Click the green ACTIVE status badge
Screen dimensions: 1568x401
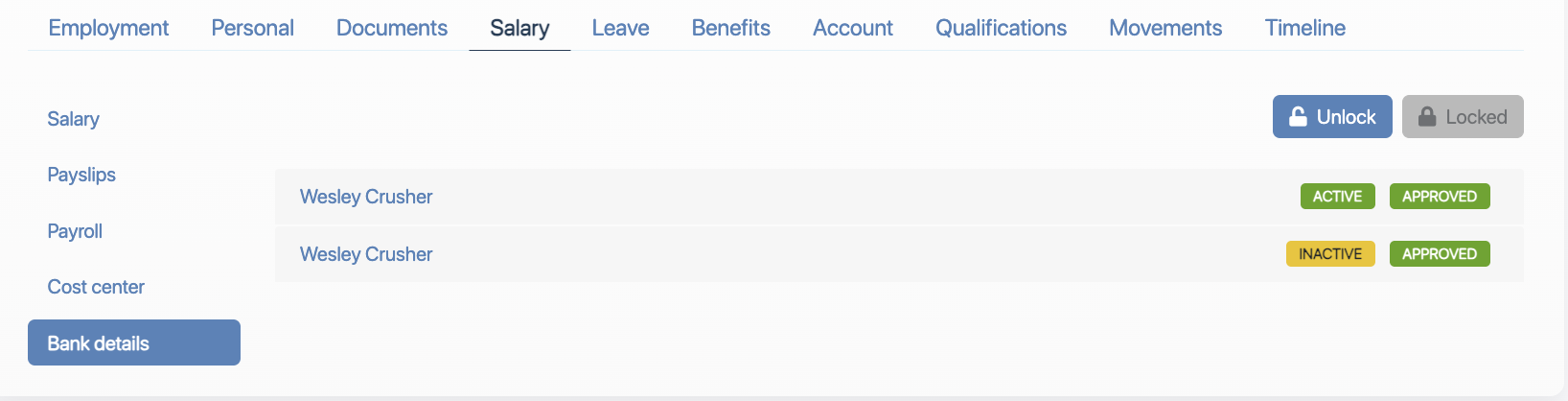click(1337, 197)
